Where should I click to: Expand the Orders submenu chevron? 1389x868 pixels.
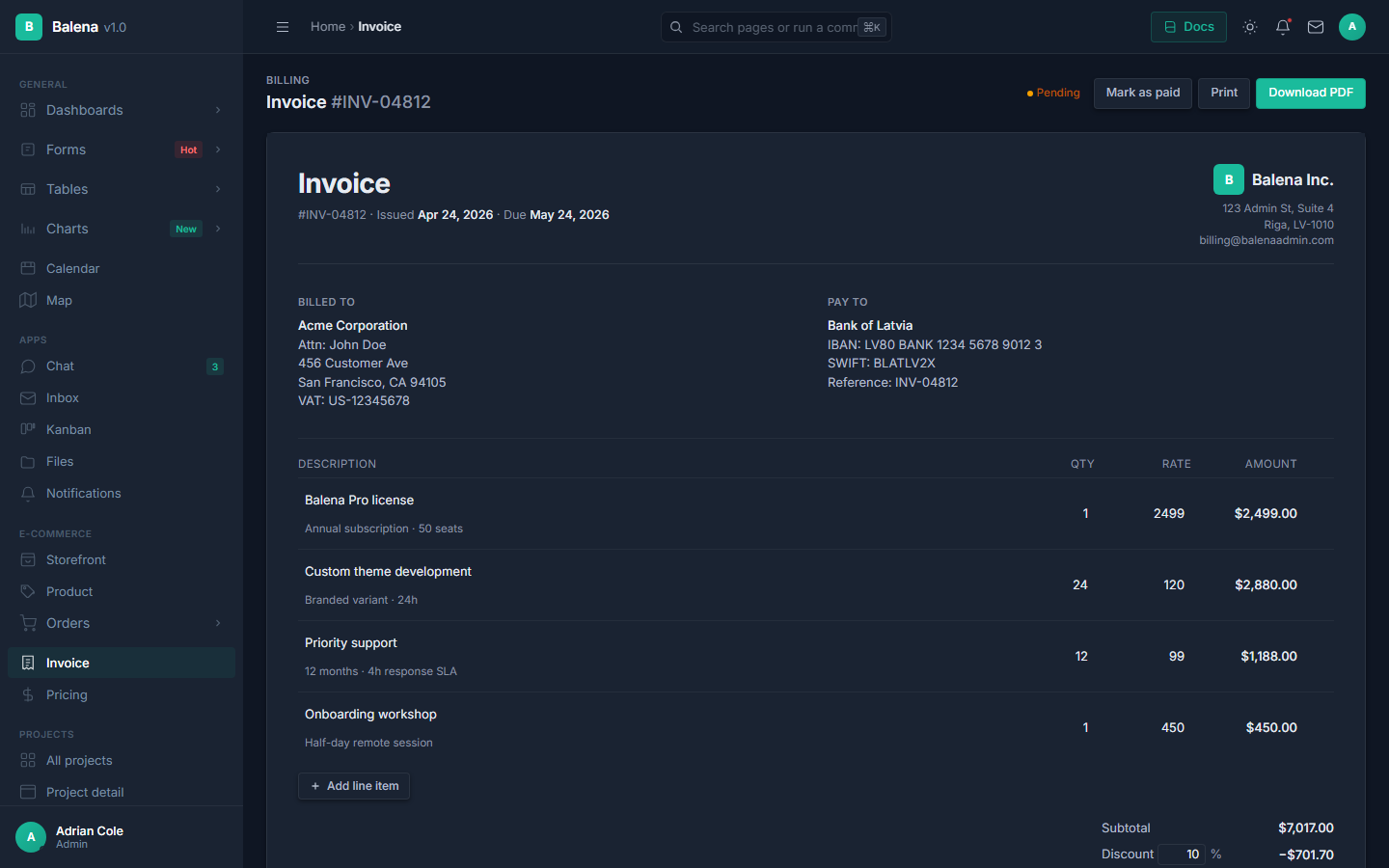[x=218, y=623]
